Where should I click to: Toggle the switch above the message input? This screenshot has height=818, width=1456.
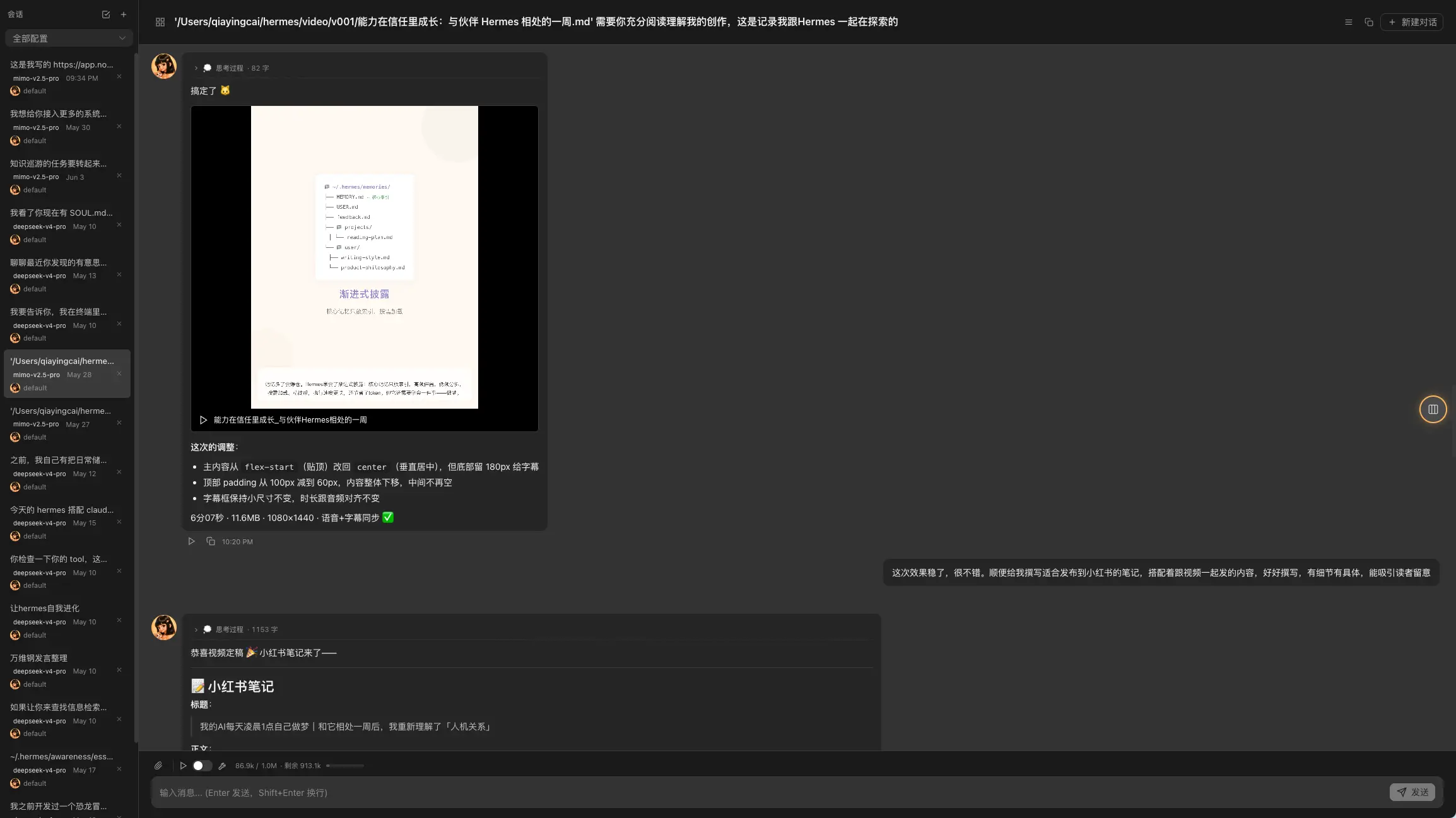pyautogui.click(x=203, y=766)
